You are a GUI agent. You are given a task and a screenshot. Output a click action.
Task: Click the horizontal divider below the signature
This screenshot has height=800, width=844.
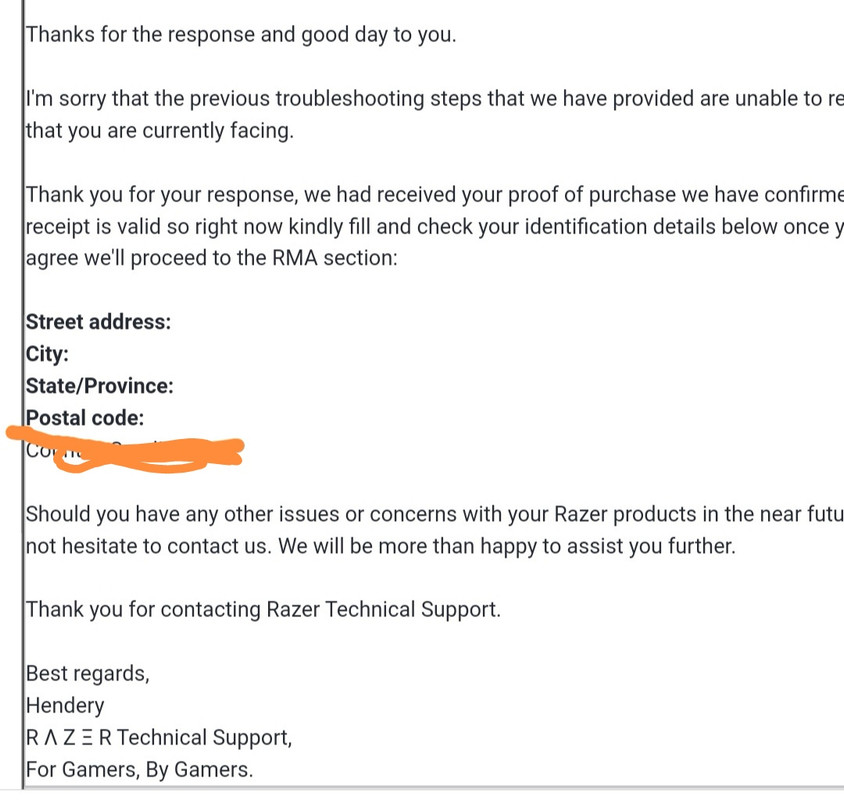click(433, 788)
